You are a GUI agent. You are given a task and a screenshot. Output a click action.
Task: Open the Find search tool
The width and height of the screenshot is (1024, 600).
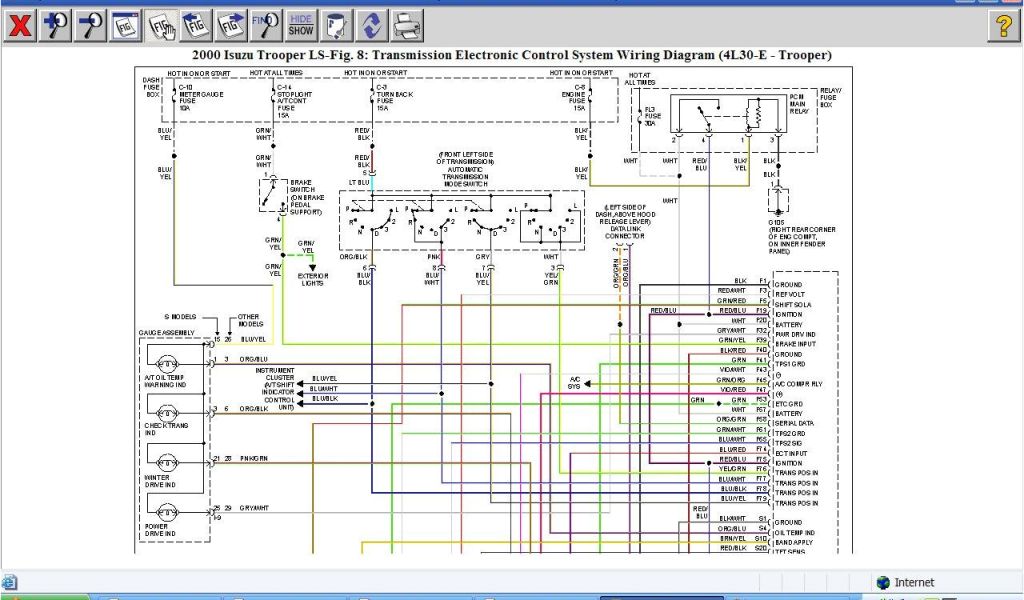coord(266,25)
